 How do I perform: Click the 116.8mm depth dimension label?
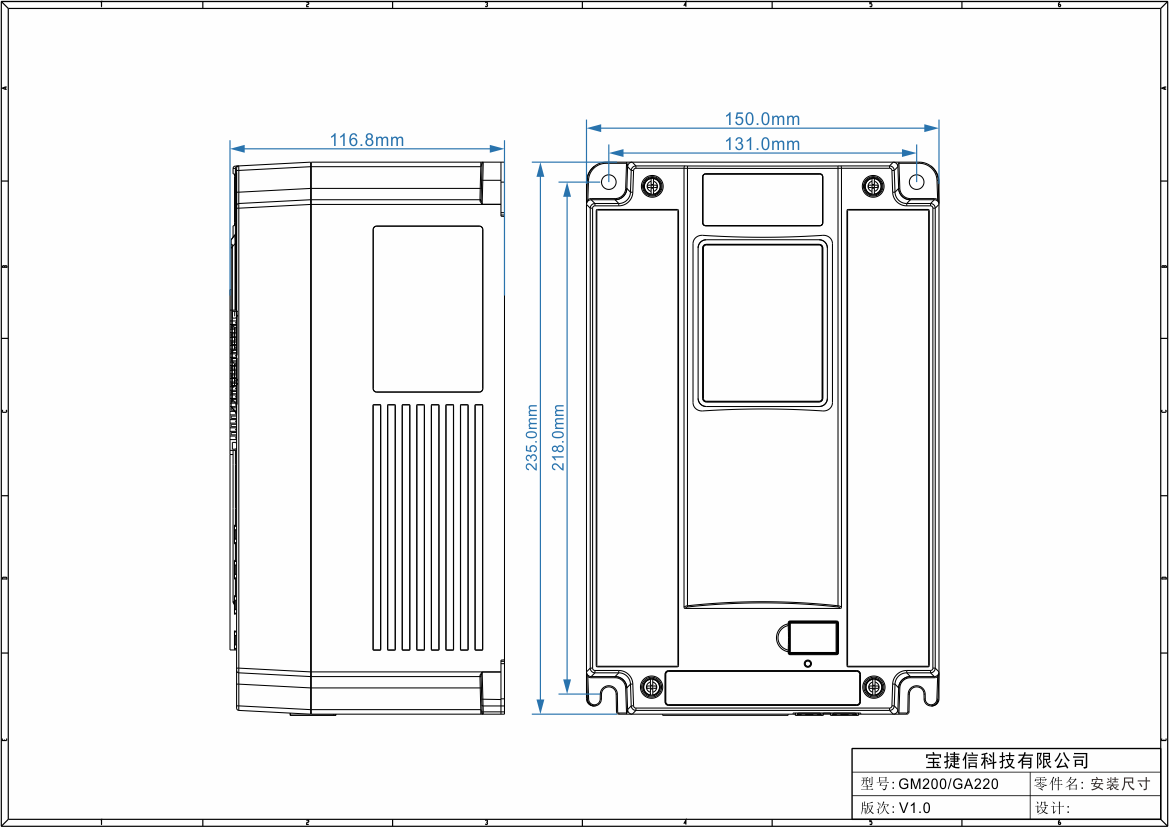[367, 140]
